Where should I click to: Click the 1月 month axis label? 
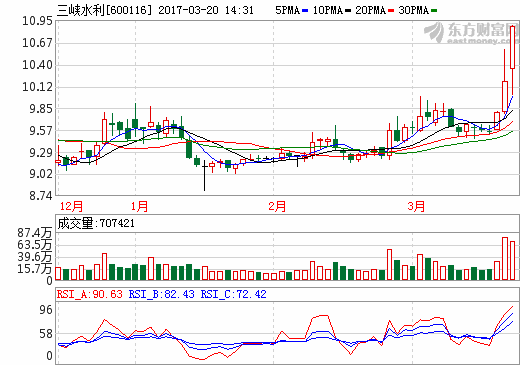(x=139, y=206)
